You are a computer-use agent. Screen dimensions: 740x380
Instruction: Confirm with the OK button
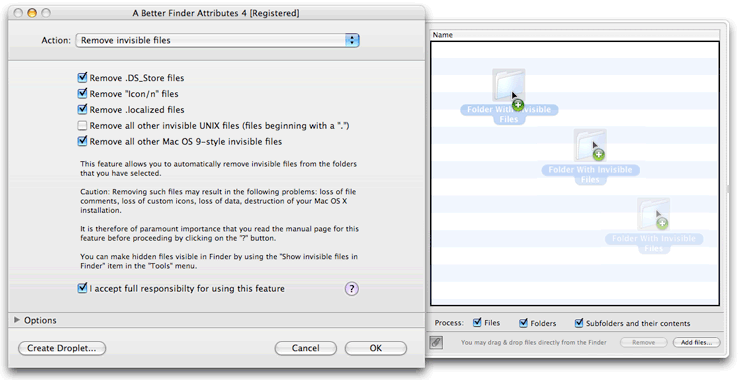[x=376, y=348]
